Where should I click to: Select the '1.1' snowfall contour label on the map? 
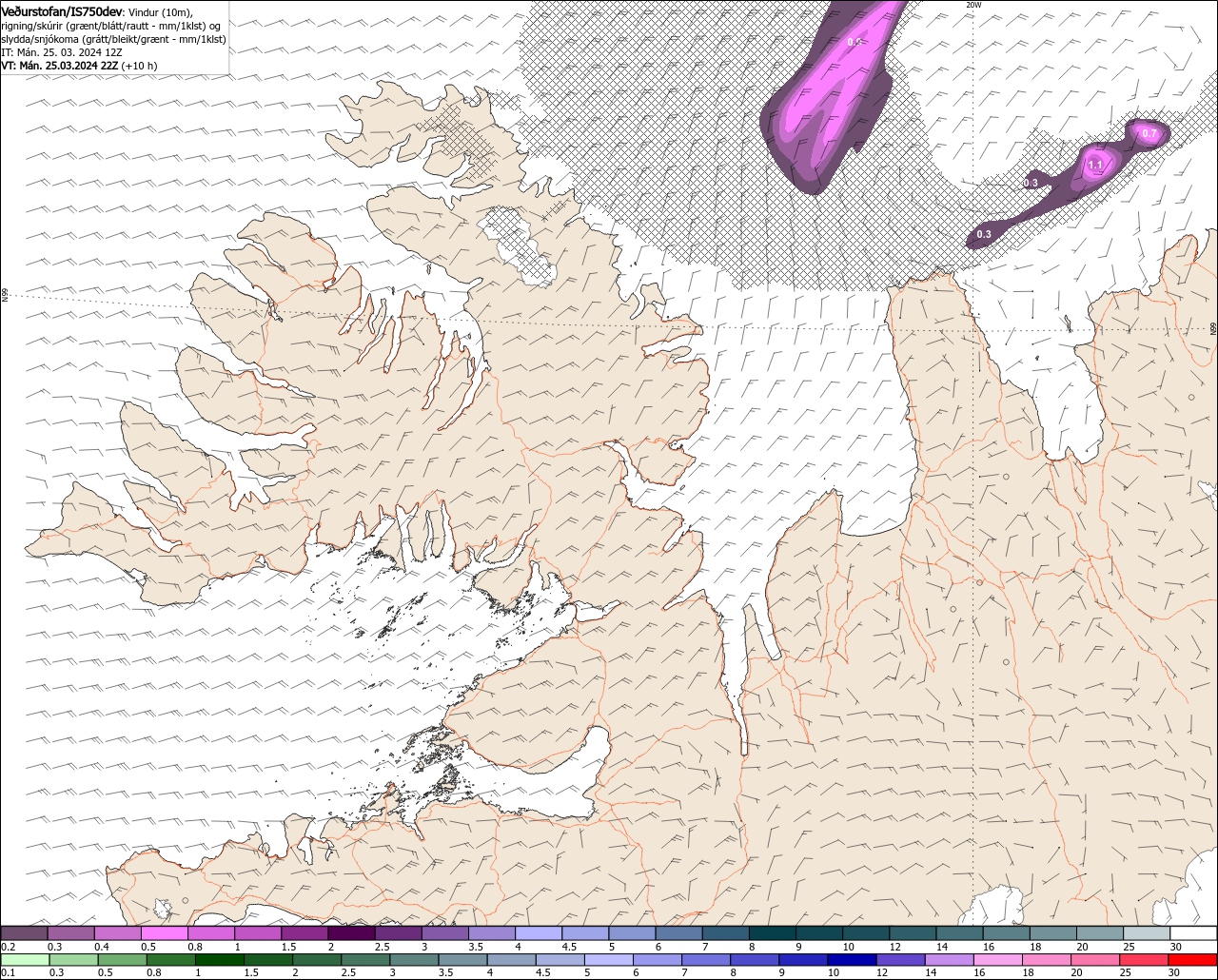click(x=1095, y=165)
